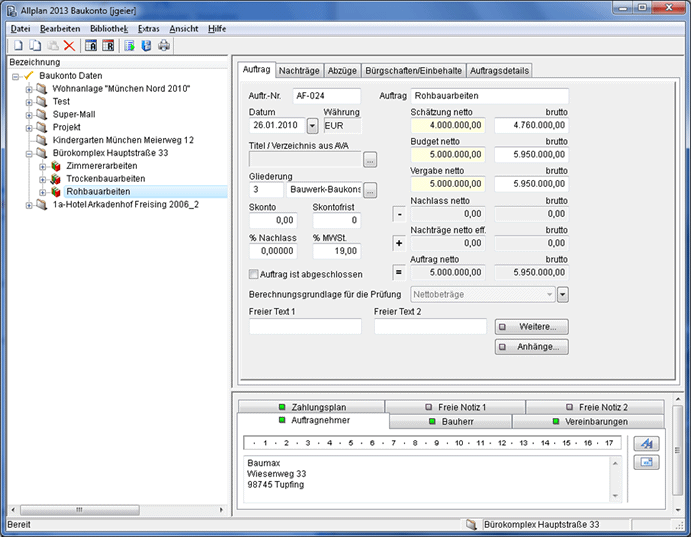Open the Berechnungsgrundlage dropdown arrow button

tap(563, 294)
